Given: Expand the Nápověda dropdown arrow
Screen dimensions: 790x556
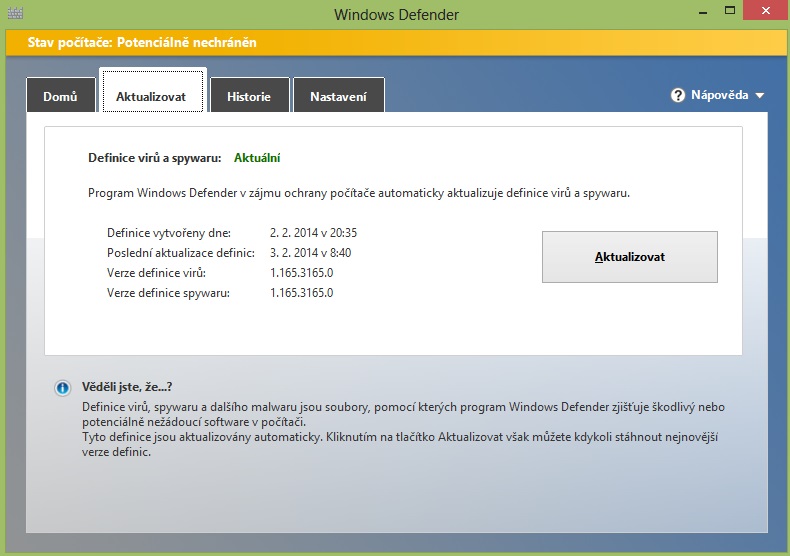Looking at the screenshot, I should (760, 95).
